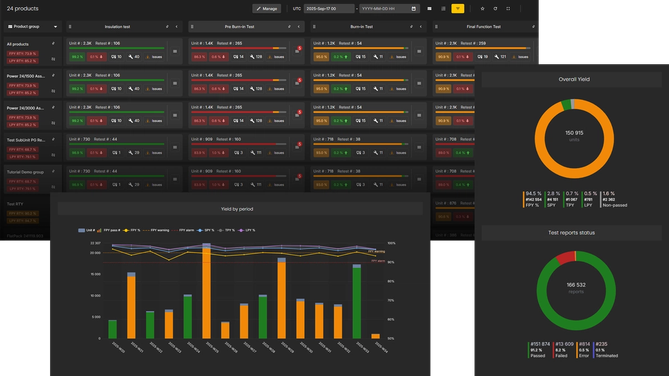Click the Passed legend under Test reports status
Image resolution: width=669 pixels, height=376 pixels.
(x=539, y=350)
